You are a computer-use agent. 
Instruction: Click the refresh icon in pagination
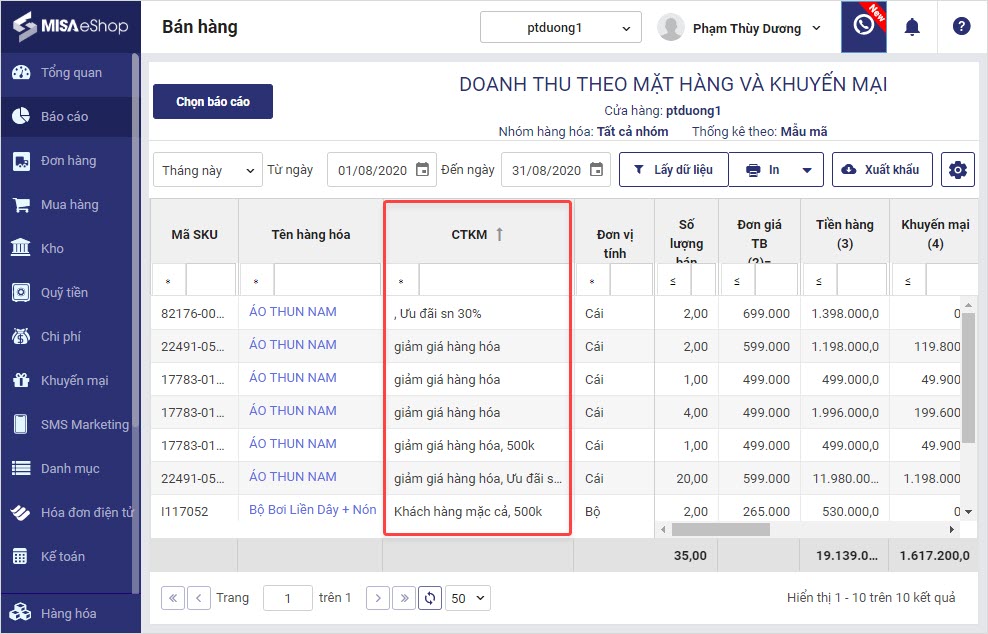click(x=430, y=598)
